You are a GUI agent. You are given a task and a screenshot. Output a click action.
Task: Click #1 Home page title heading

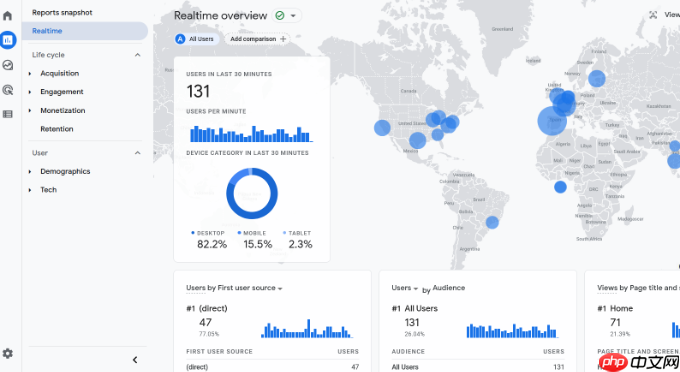click(615, 308)
